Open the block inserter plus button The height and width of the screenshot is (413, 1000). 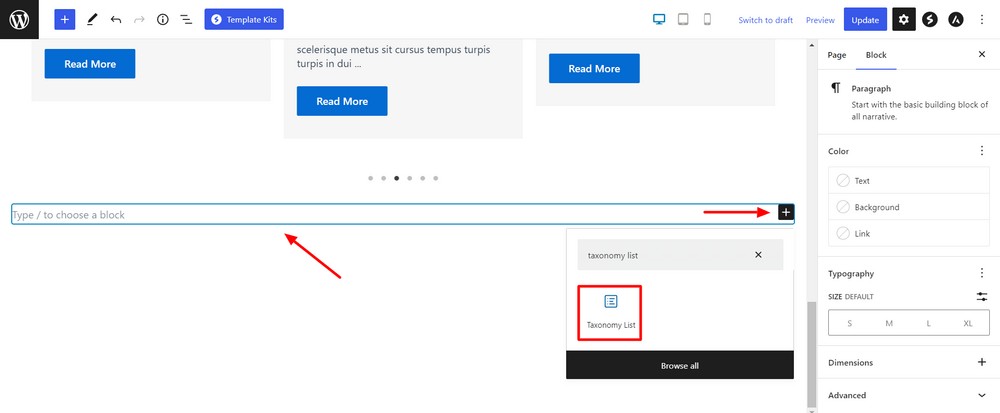(x=65, y=19)
